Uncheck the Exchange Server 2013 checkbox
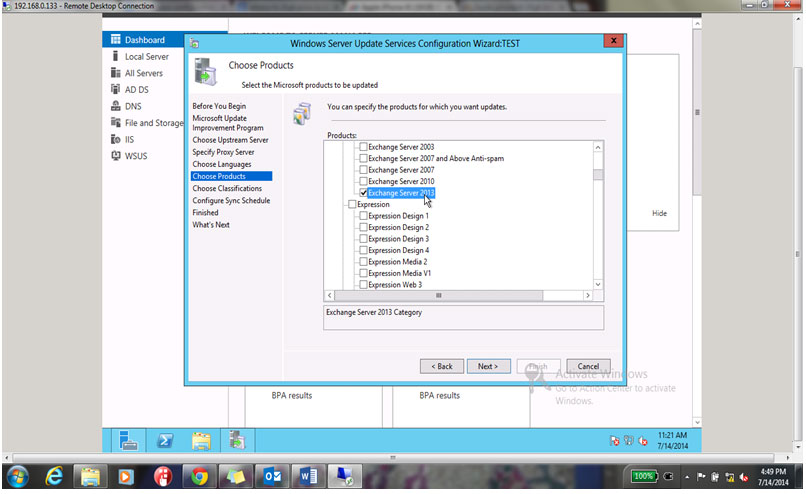806x494 pixels. pyautogui.click(x=363, y=193)
